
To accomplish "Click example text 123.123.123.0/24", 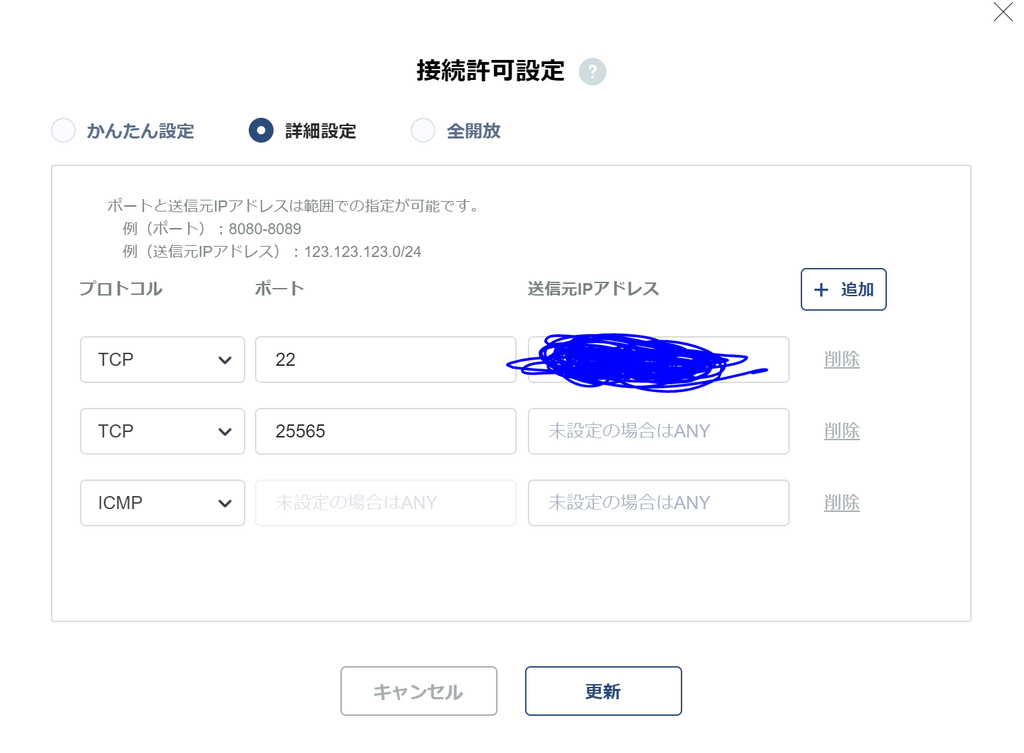I will coord(362,252).
